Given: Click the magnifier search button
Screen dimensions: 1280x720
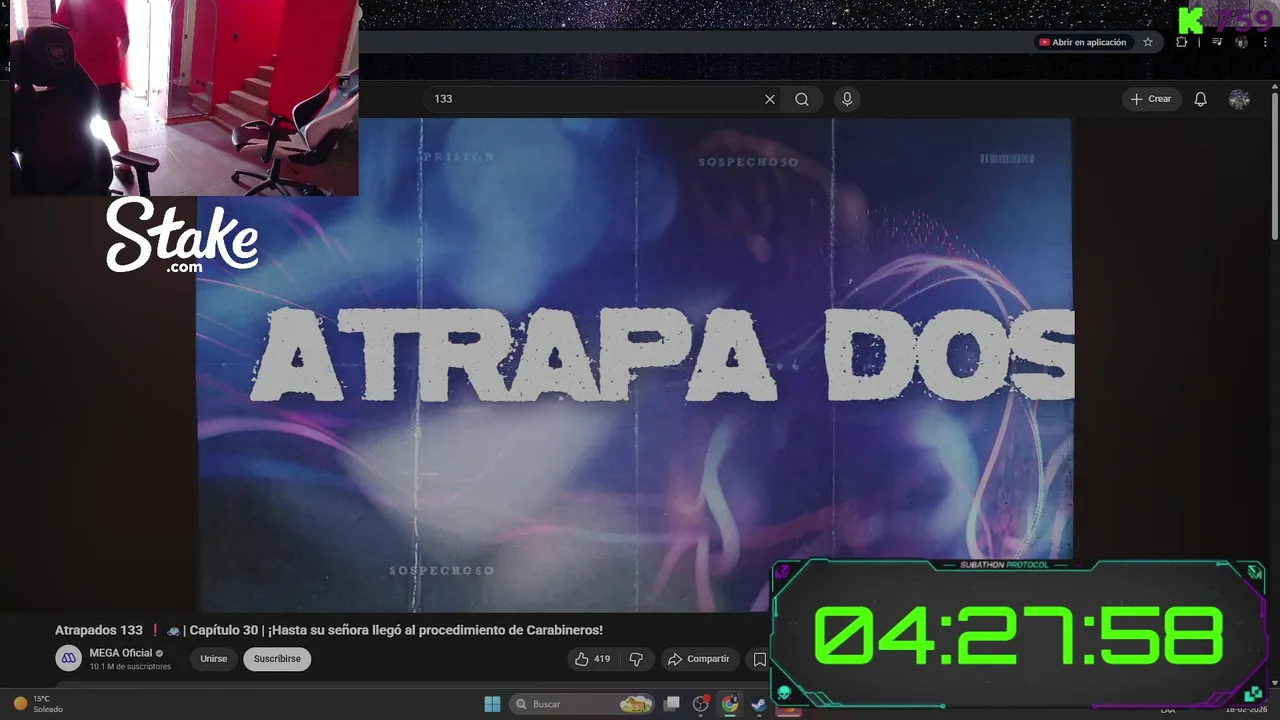Looking at the screenshot, I should 802,99.
